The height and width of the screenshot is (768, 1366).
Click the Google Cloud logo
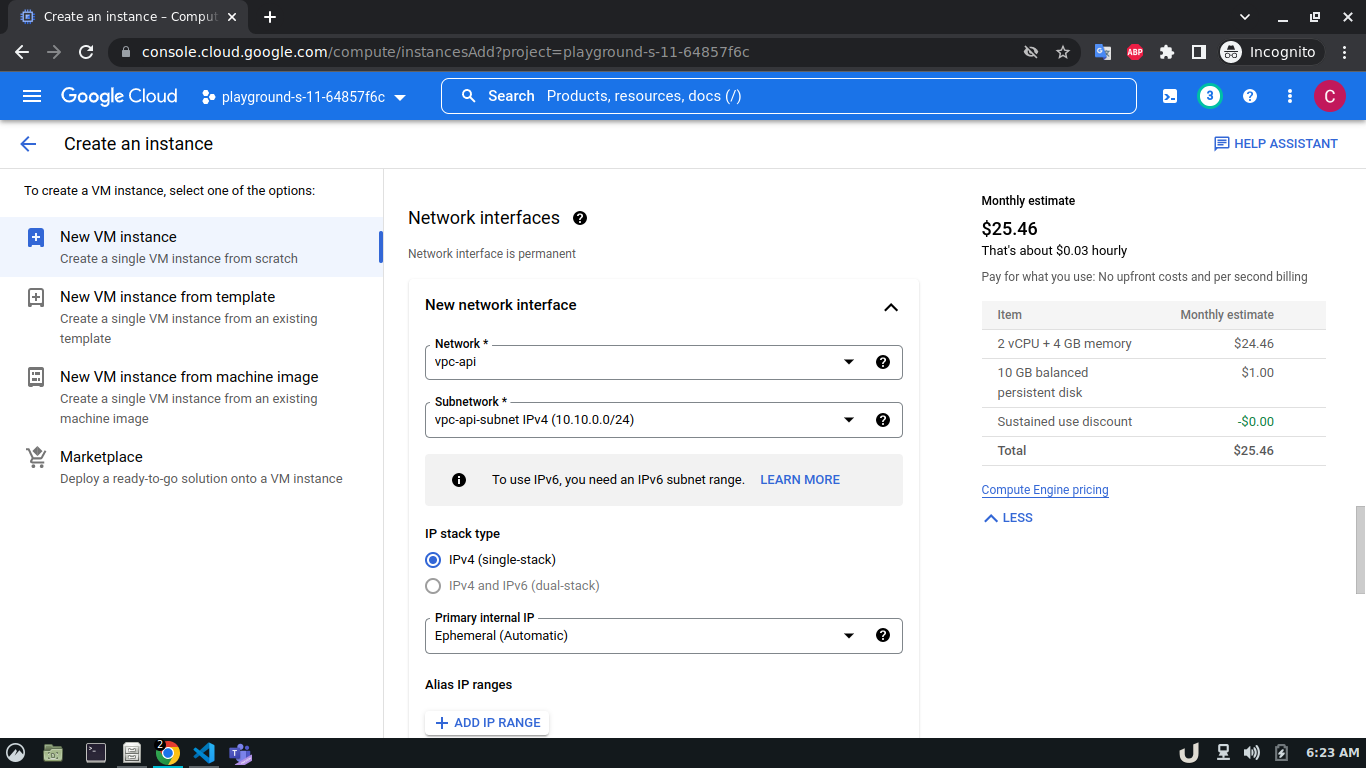(119, 96)
